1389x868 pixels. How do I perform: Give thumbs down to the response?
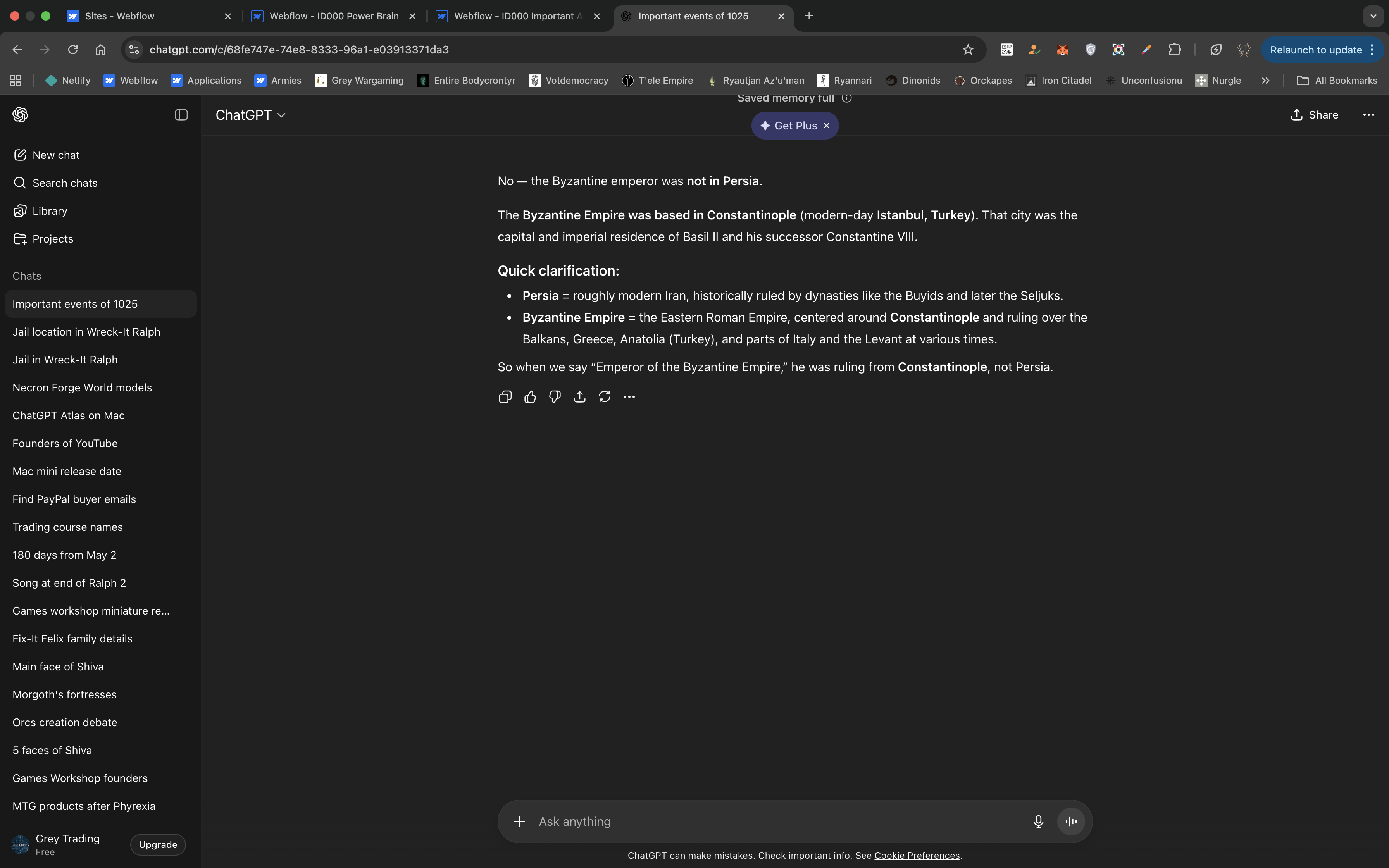(555, 397)
